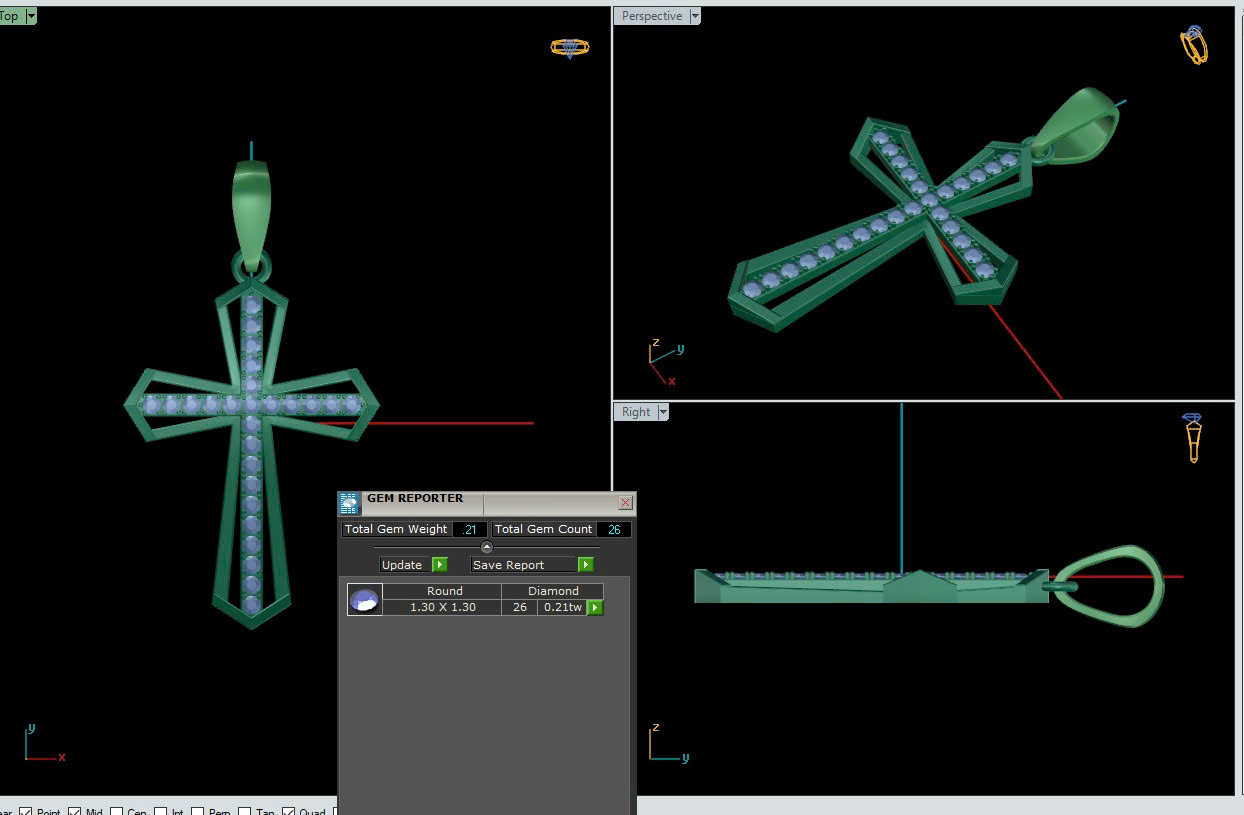Click the Top viewport orientation gem icon
Viewport: 1244px width, 815px height.
click(570, 47)
